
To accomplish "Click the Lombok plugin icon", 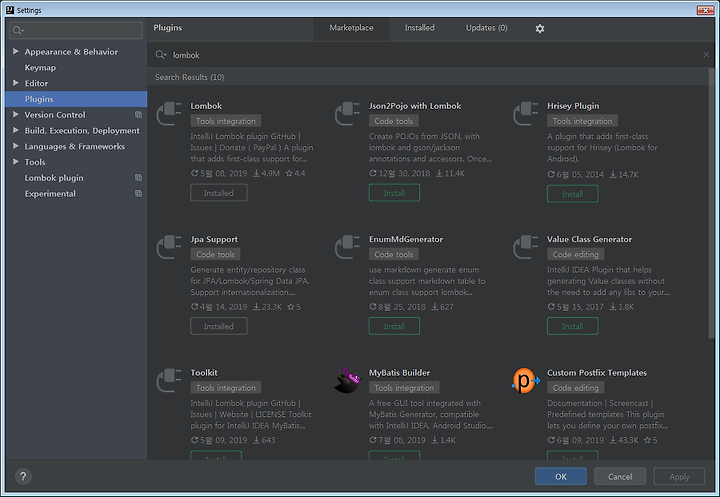I will pos(169,113).
